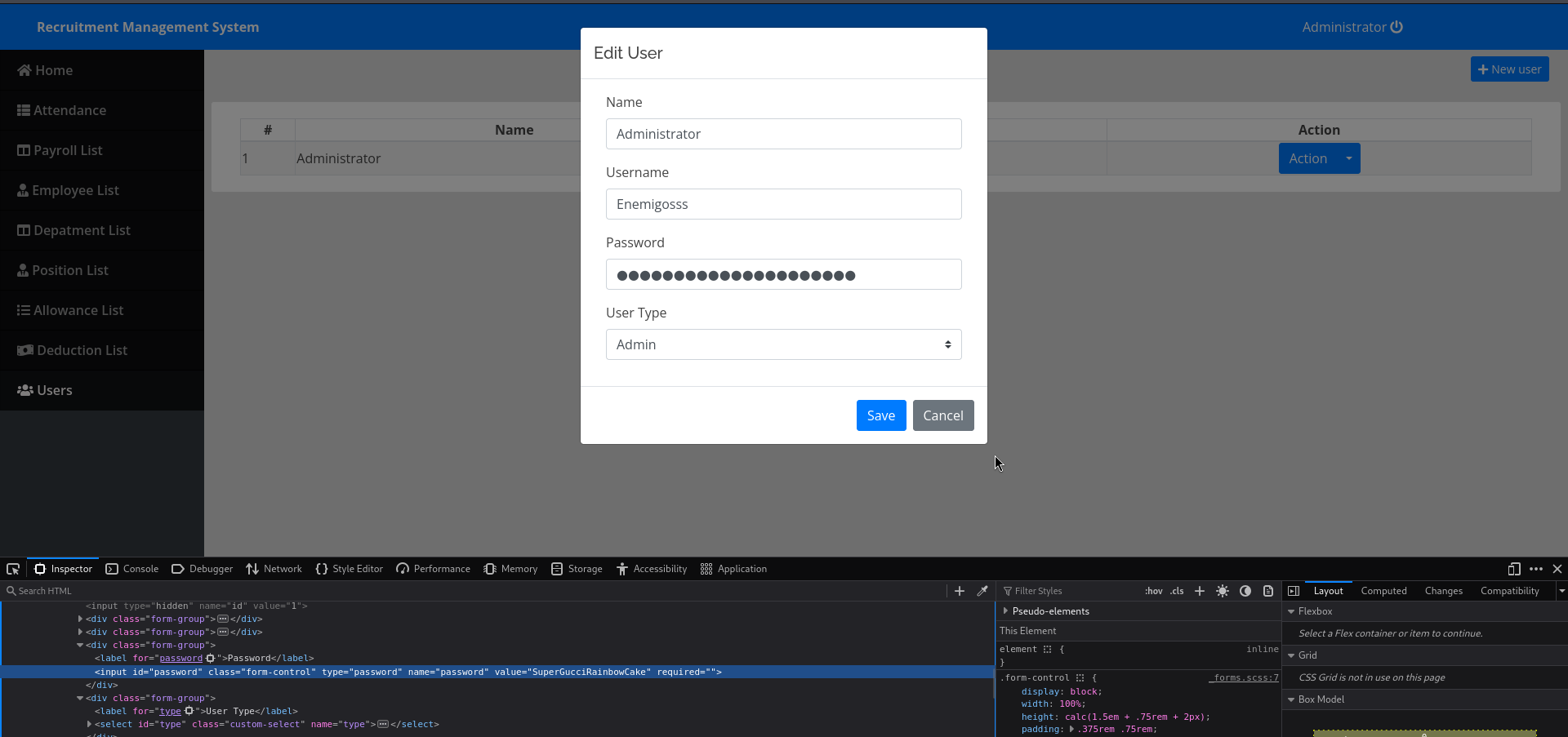Screen dimensions: 1568x737
Task: Toggle the :hov pseudo-class panel
Action: tap(1153, 591)
